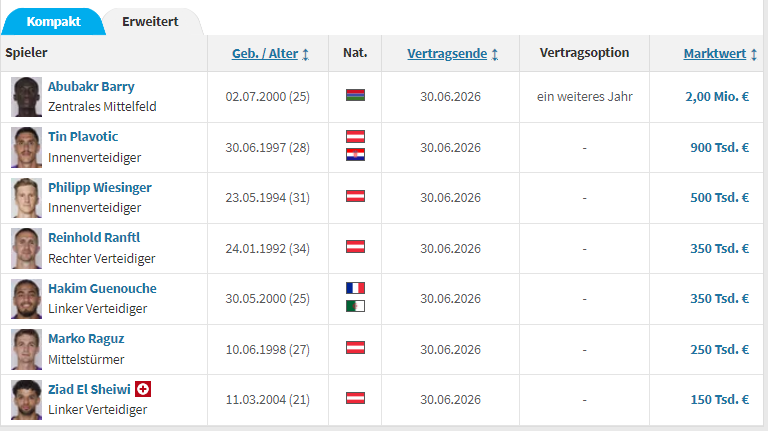Click Tin Plavotic's portrait thumbnail
The width and height of the screenshot is (768, 431).
[26, 147]
